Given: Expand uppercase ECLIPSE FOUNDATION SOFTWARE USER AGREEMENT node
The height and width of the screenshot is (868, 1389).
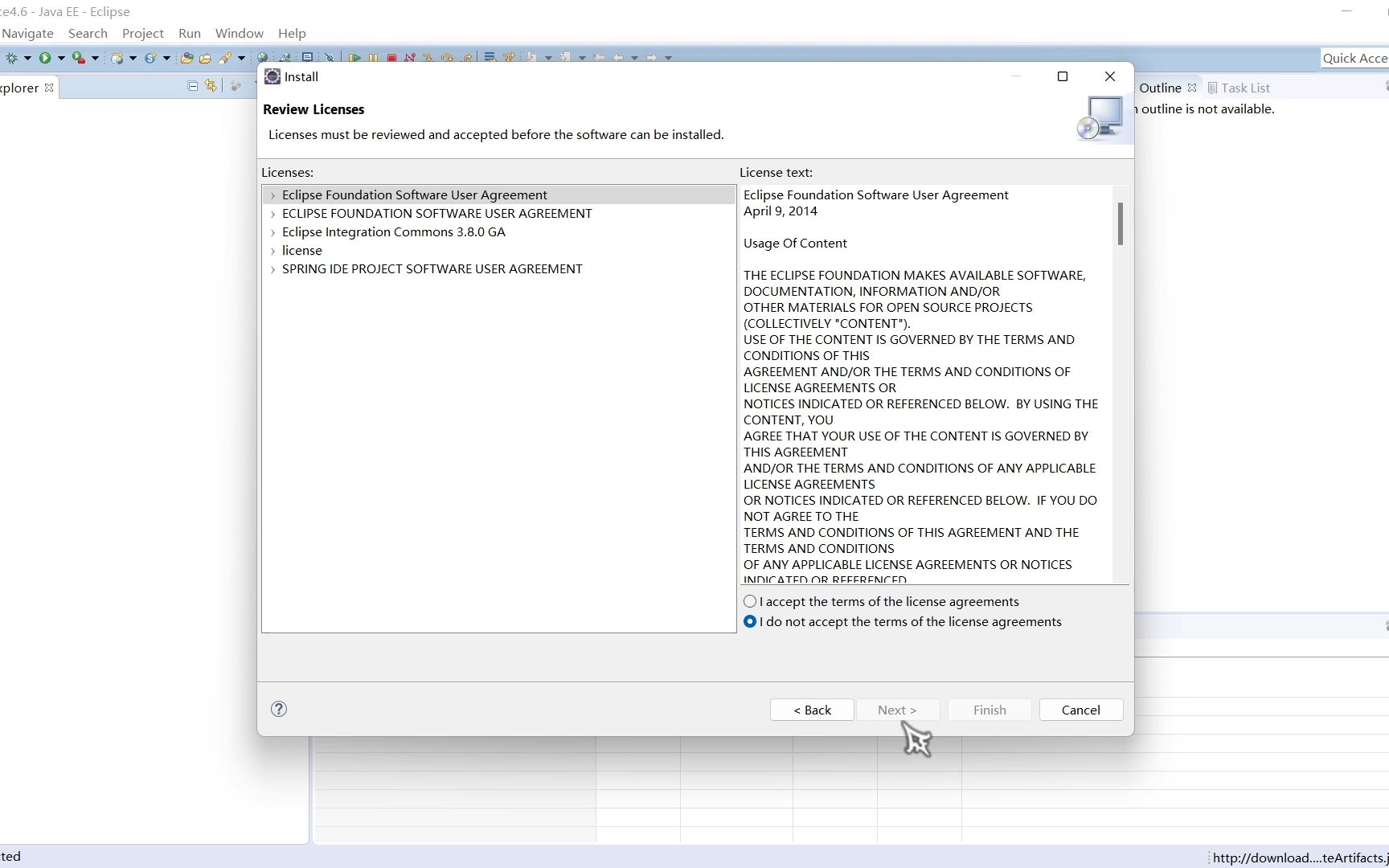Looking at the screenshot, I should (273, 214).
